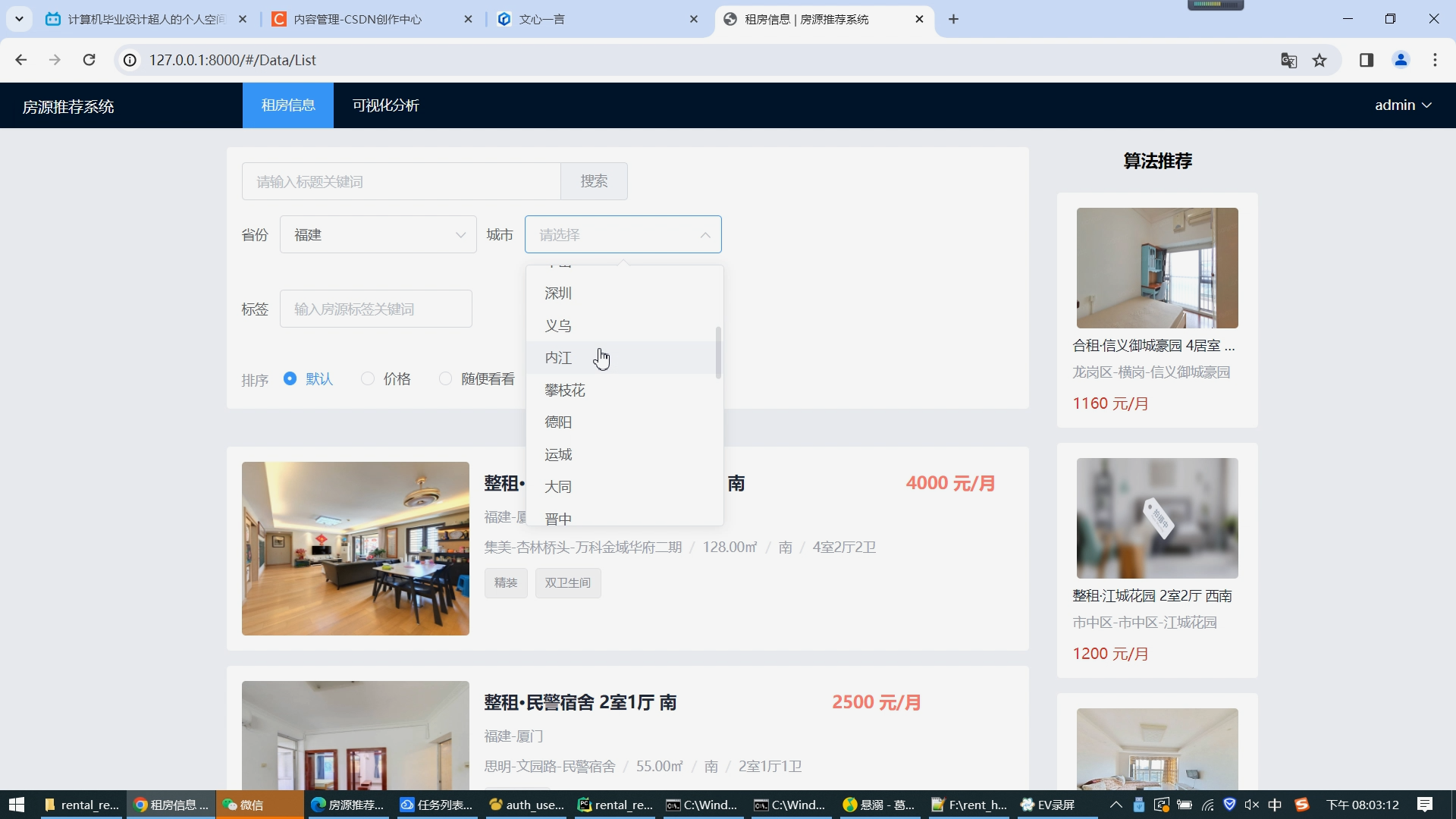Collapse the 城市 city dropdown
The height and width of the screenshot is (819, 1456).
704,234
